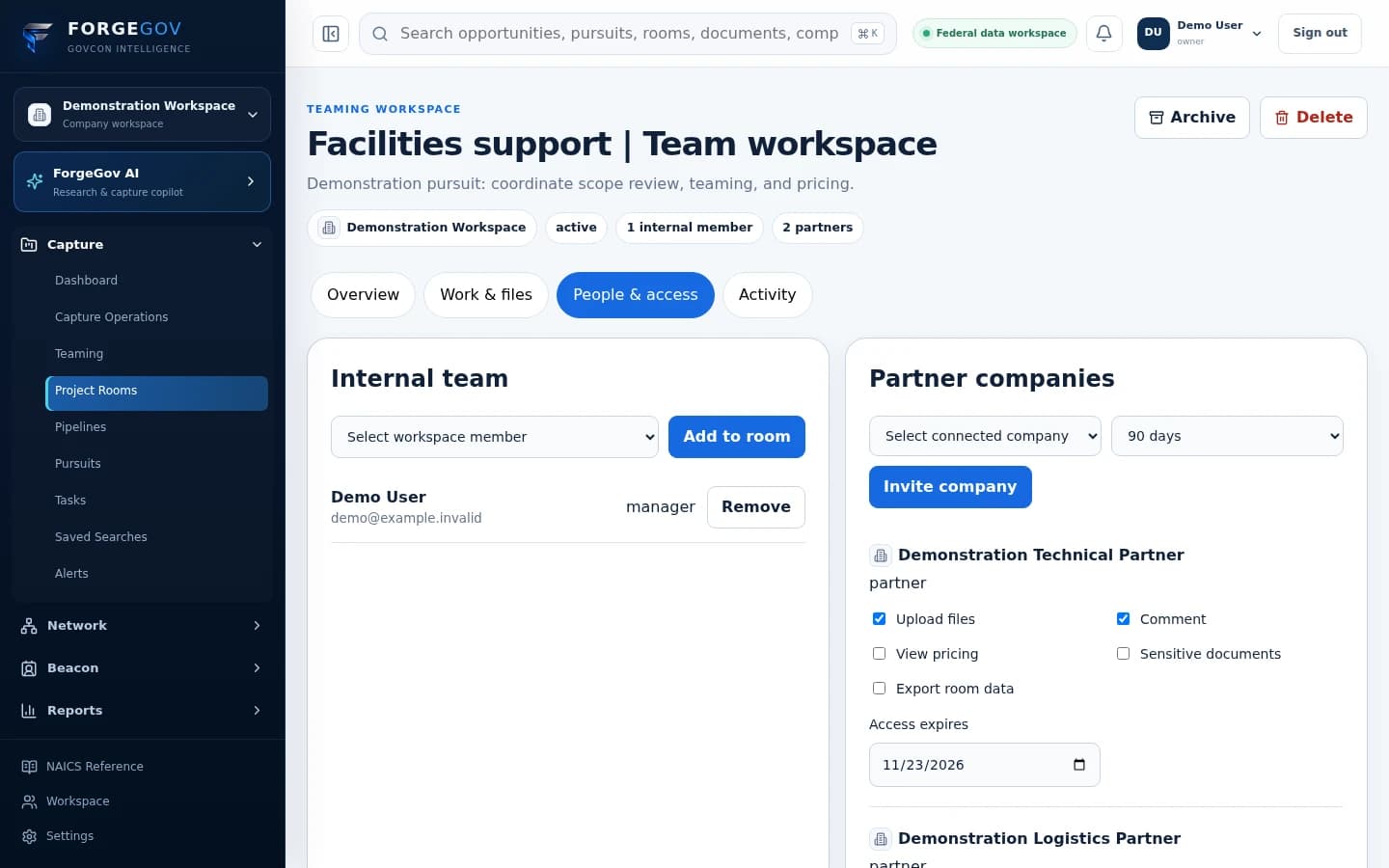Expand the Network section chevron
The width and height of the screenshot is (1389, 868).
coord(257,626)
